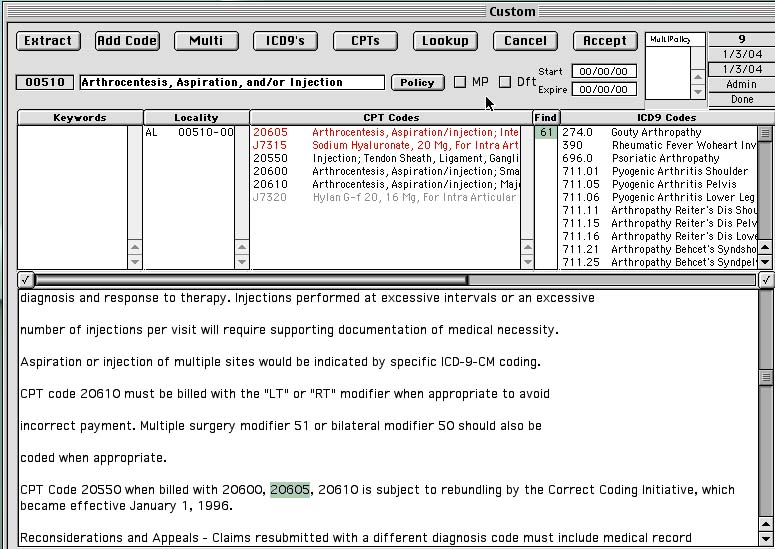Viewport: 775px width, 549px height.
Task: Click Keywords list scroll up arrow
Action: pyautogui.click(x=135, y=247)
